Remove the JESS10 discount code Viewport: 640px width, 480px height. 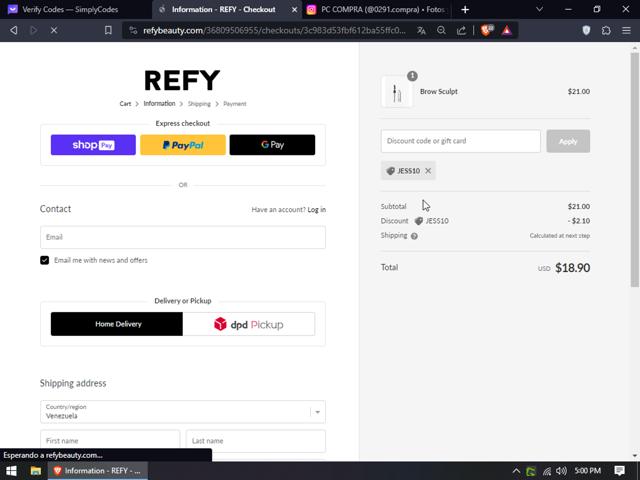pyautogui.click(x=428, y=171)
